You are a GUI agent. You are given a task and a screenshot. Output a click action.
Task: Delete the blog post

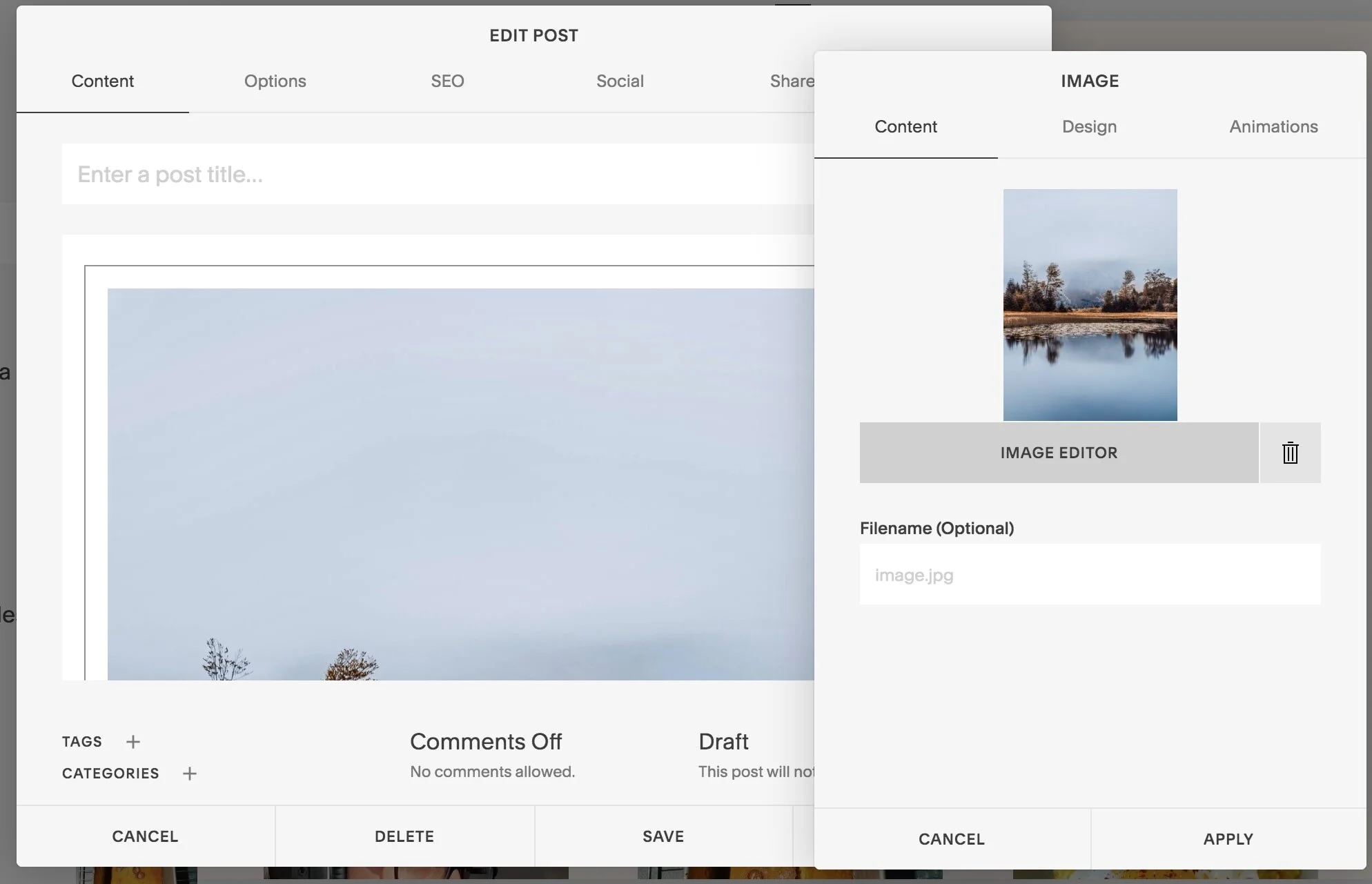click(404, 836)
